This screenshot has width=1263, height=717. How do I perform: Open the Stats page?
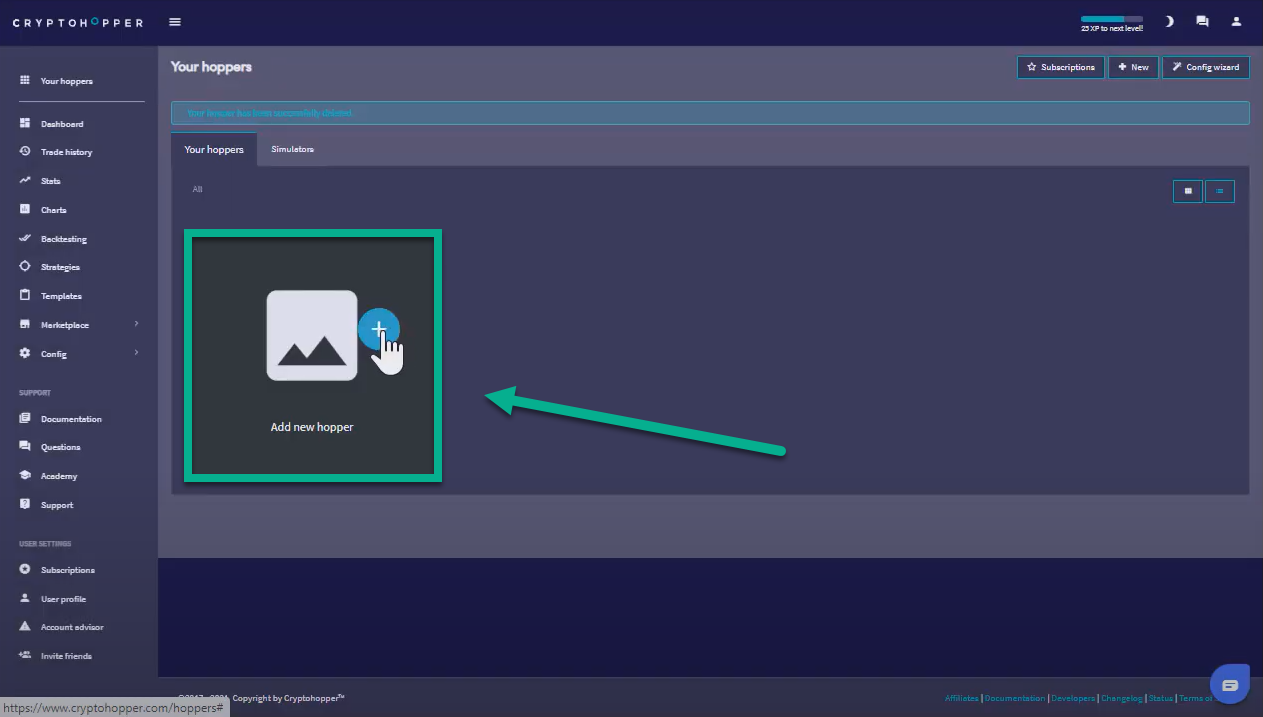point(51,181)
